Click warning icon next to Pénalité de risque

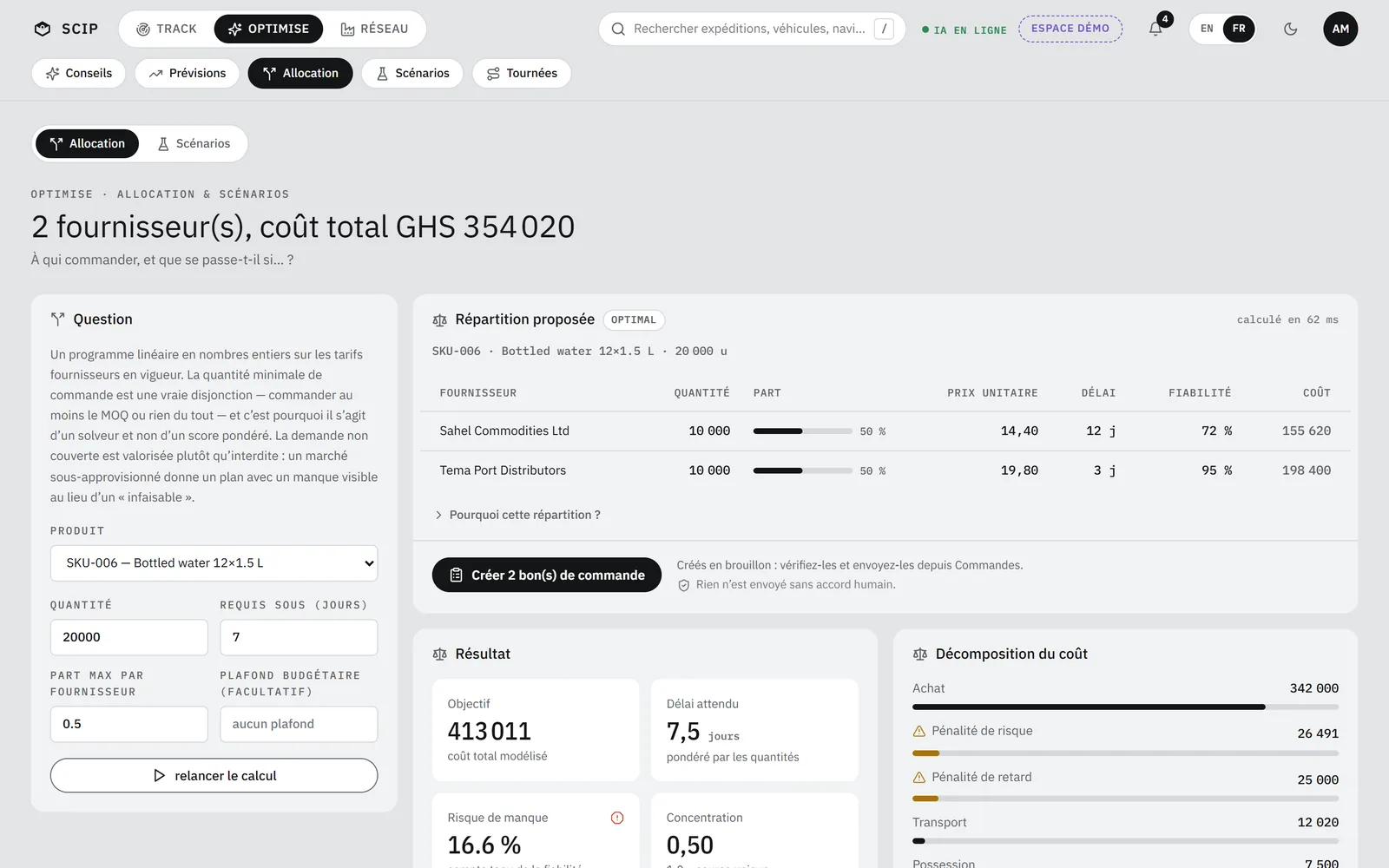919,731
